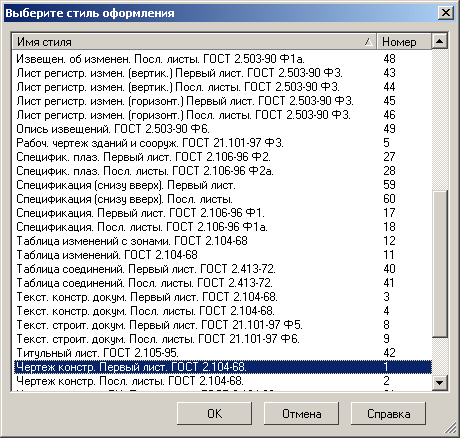Screen dimensions: 460x438
Task: Select Извещен. об изменен. Посл. листы row
Action: (222, 59)
